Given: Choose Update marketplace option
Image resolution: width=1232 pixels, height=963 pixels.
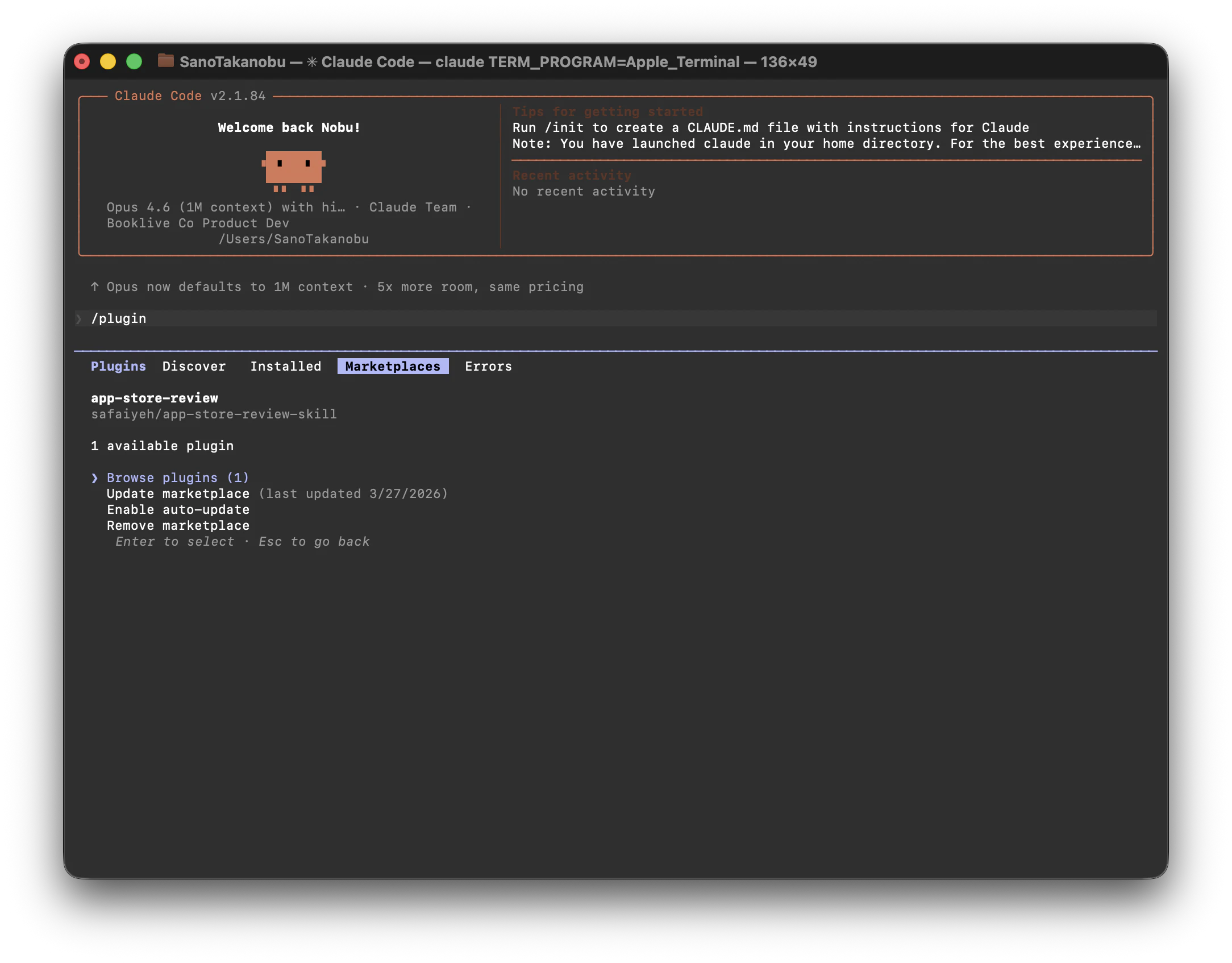Looking at the screenshot, I should 178,493.
